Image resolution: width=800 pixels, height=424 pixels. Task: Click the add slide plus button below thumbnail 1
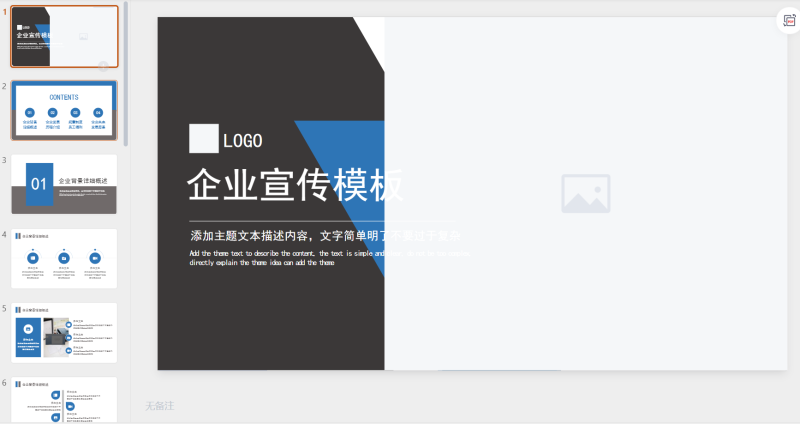tap(103, 66)
